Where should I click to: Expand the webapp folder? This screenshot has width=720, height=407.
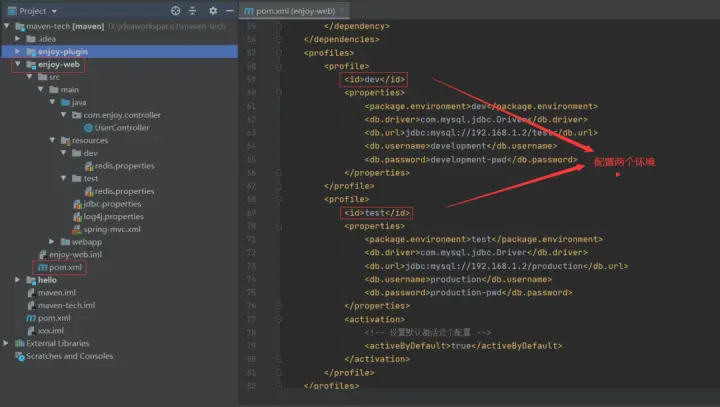(52, 241)
